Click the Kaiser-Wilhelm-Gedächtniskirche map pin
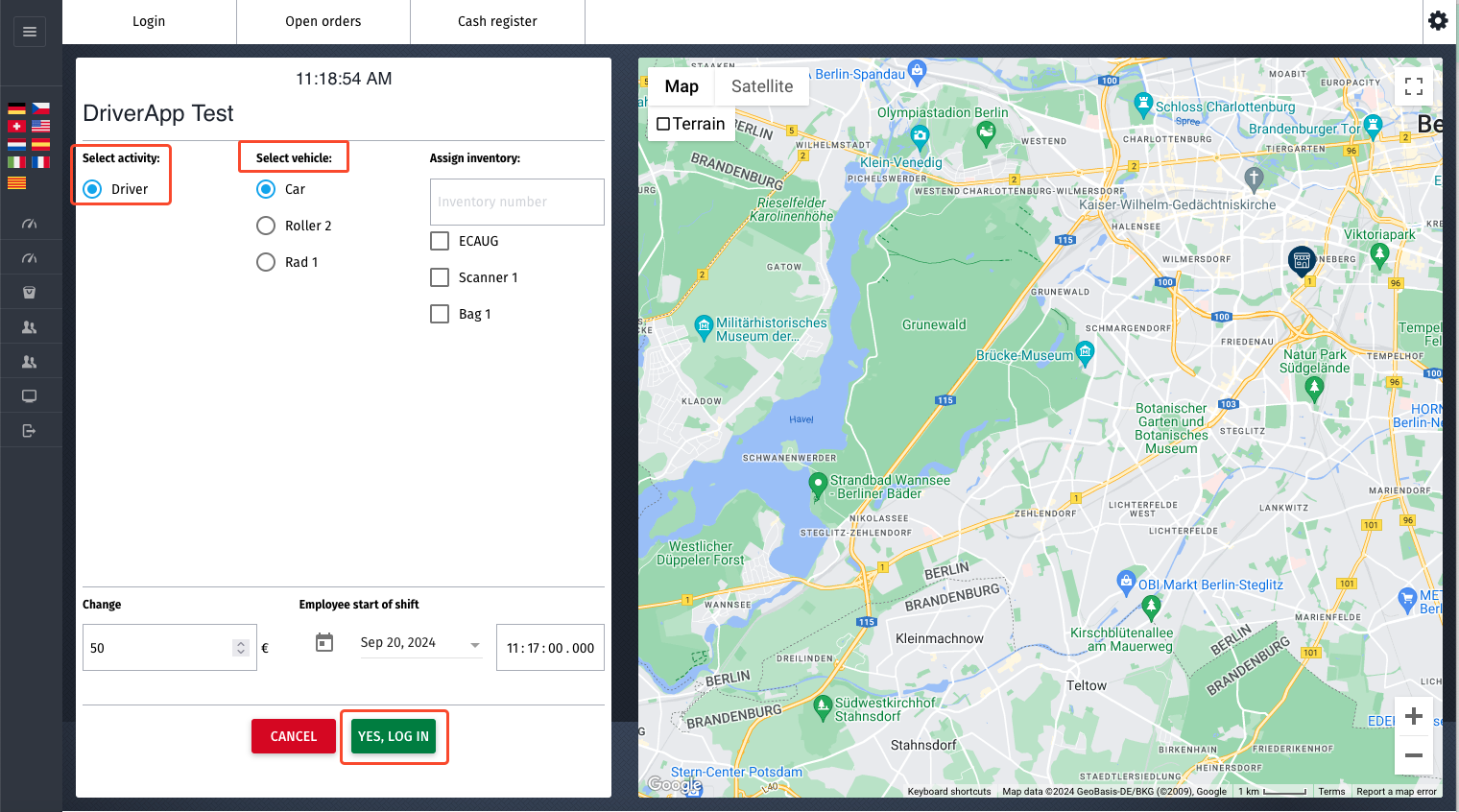This screenshot has width=1459, height=812. pyautogui.click(x=1254, y=179)
